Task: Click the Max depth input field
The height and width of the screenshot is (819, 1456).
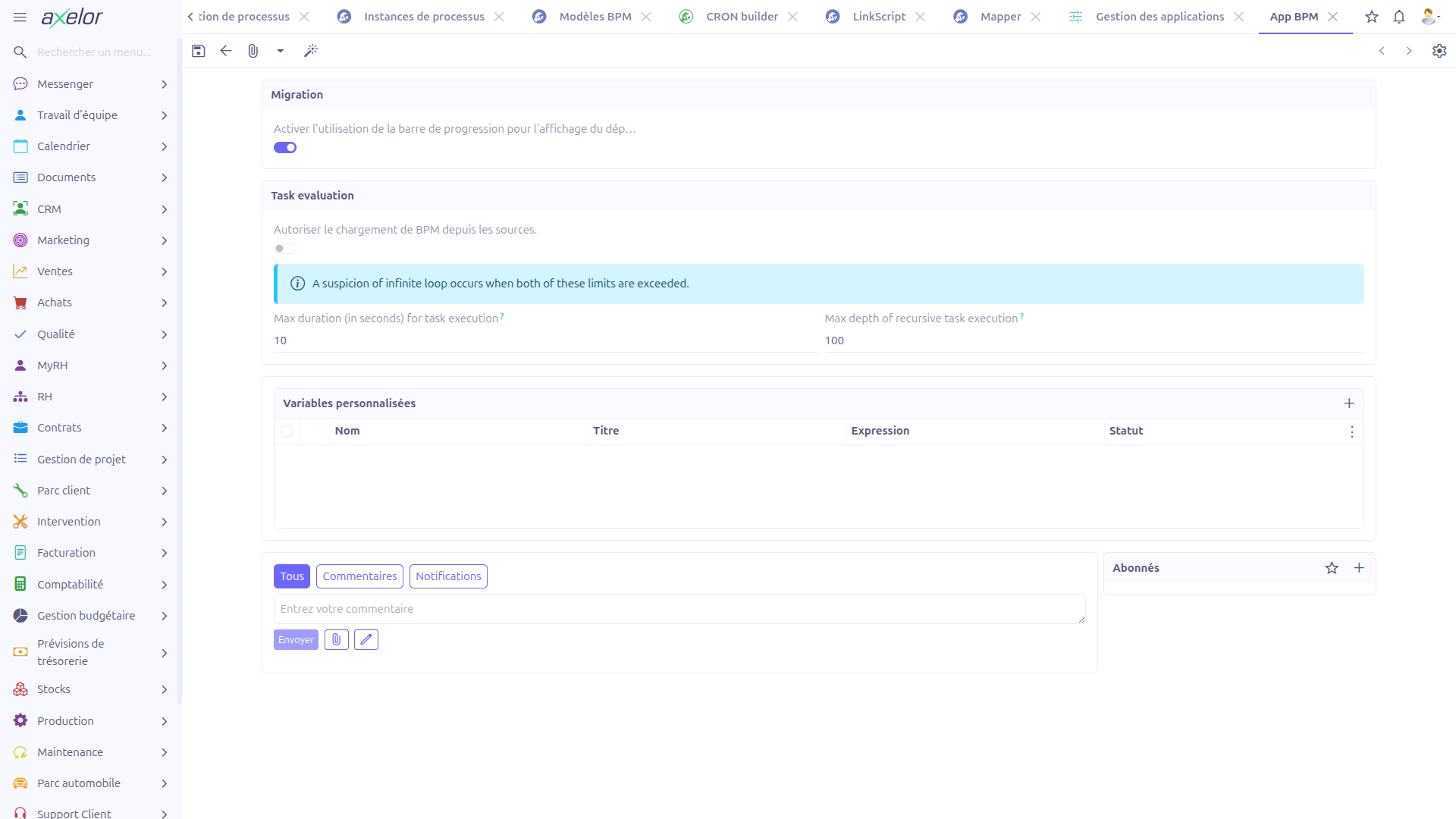Action: coord(1094,340)
